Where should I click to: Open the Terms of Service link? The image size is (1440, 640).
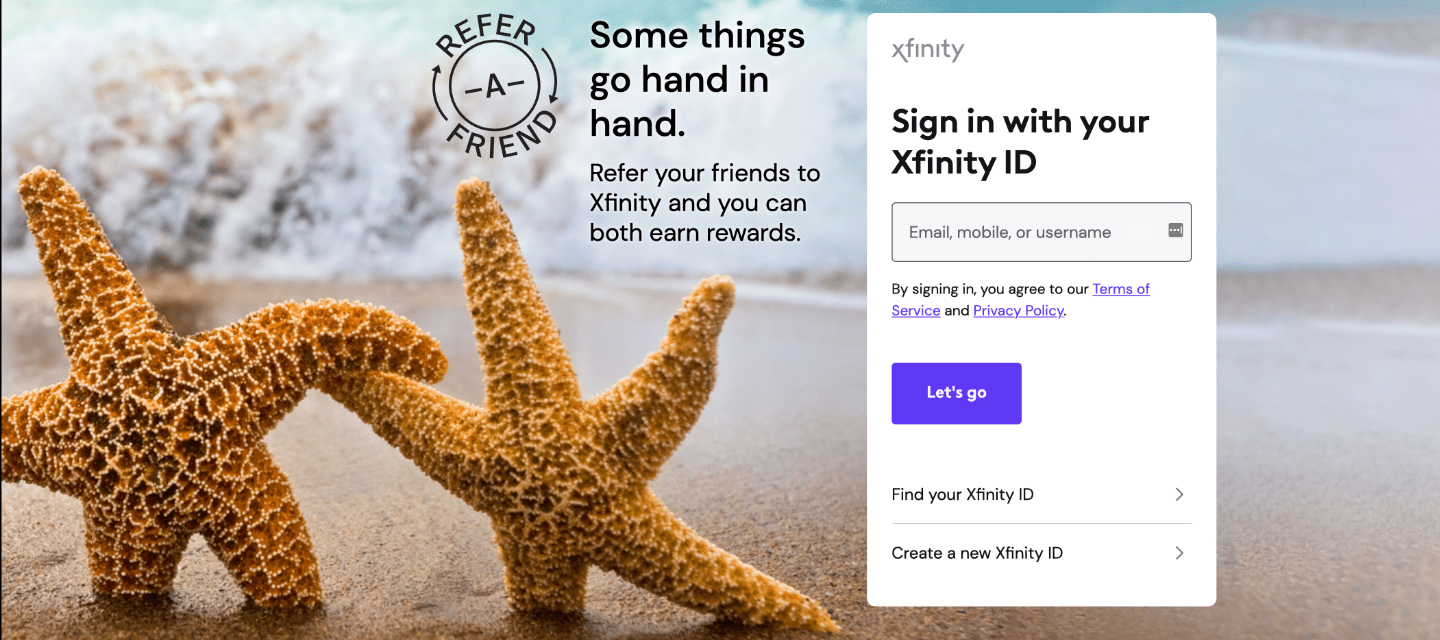1120,289
